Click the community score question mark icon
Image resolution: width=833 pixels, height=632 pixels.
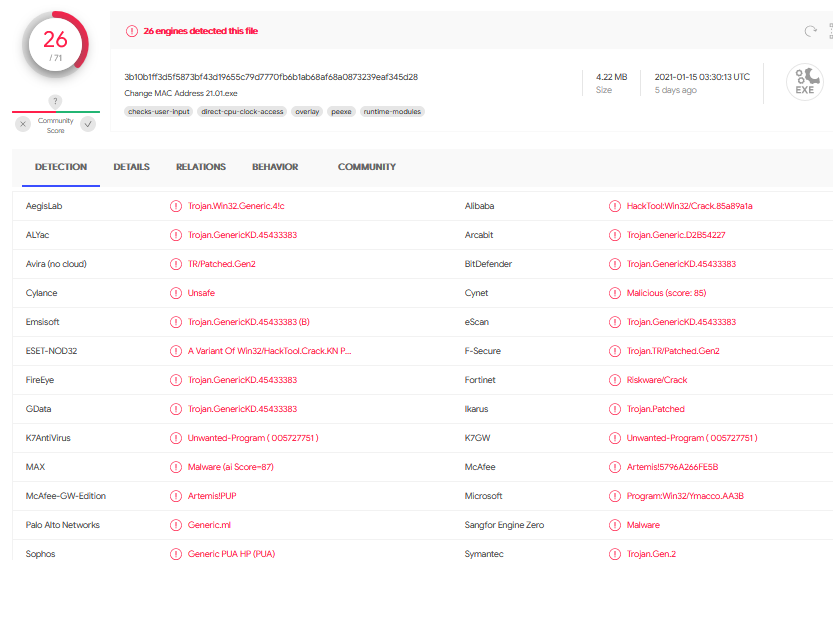[x=55, y=101]
